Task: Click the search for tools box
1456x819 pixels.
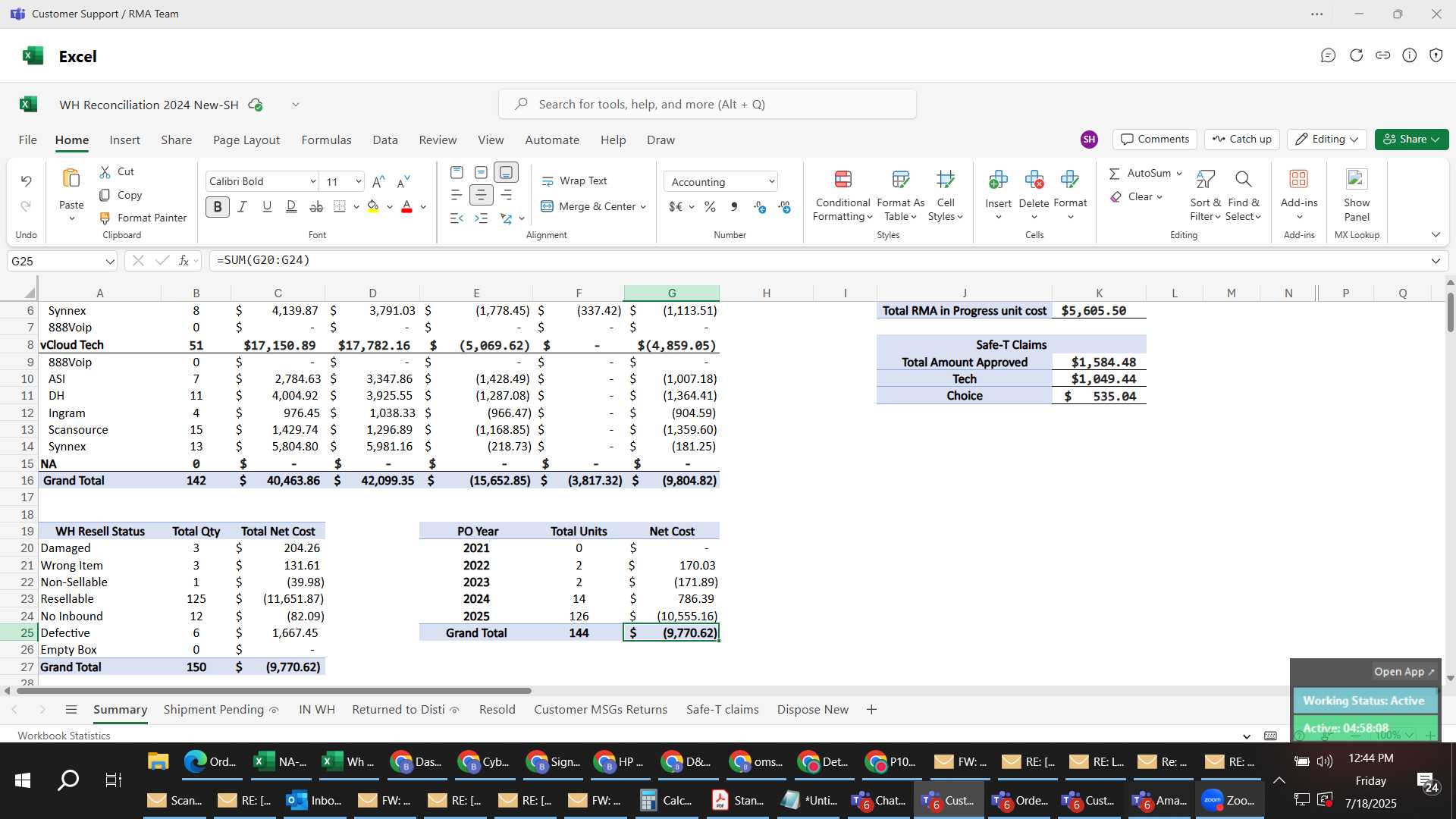Action: pyautogui.click(x=707, y=104)
